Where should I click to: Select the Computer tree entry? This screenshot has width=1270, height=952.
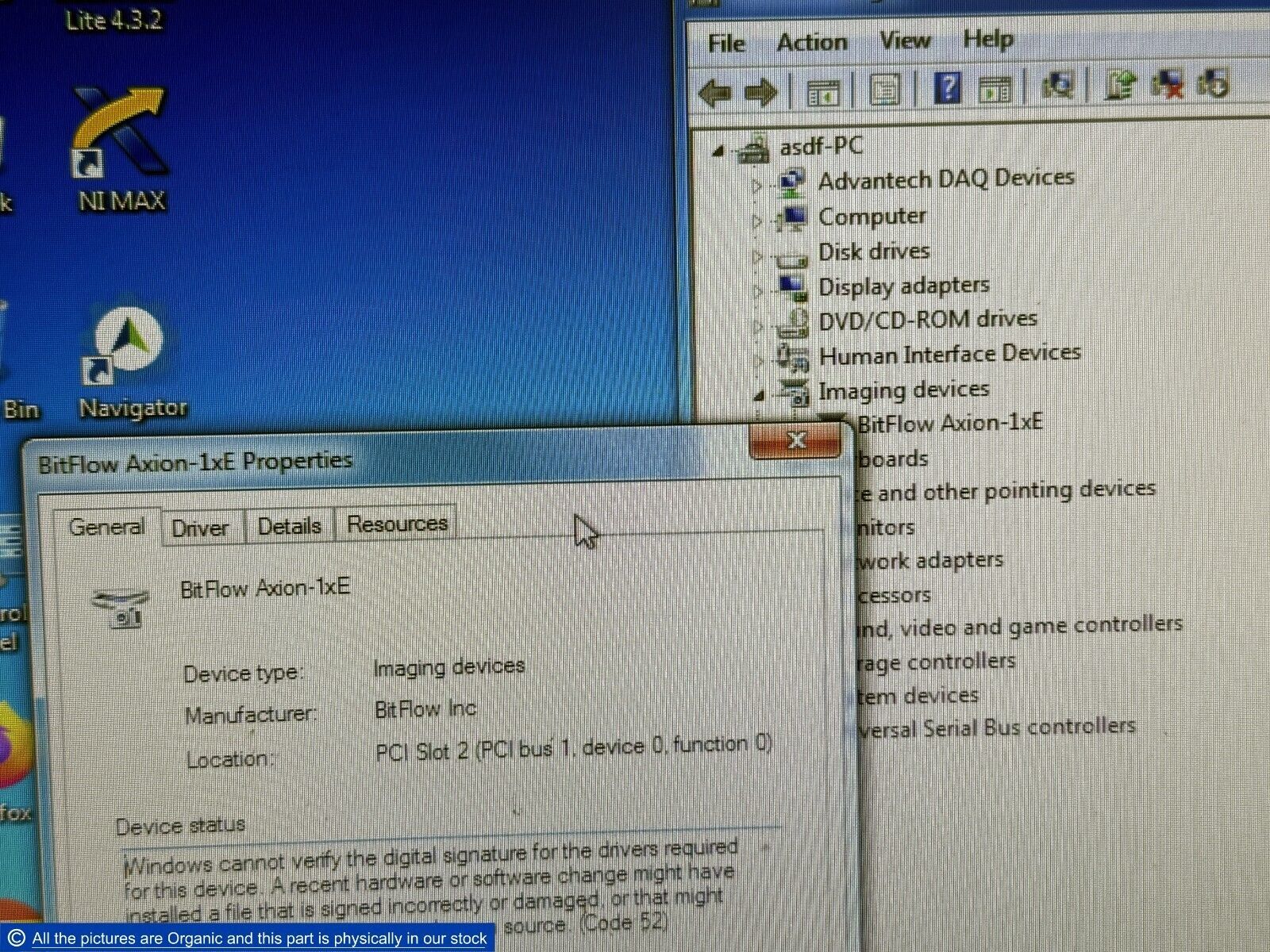click(872, 217)
